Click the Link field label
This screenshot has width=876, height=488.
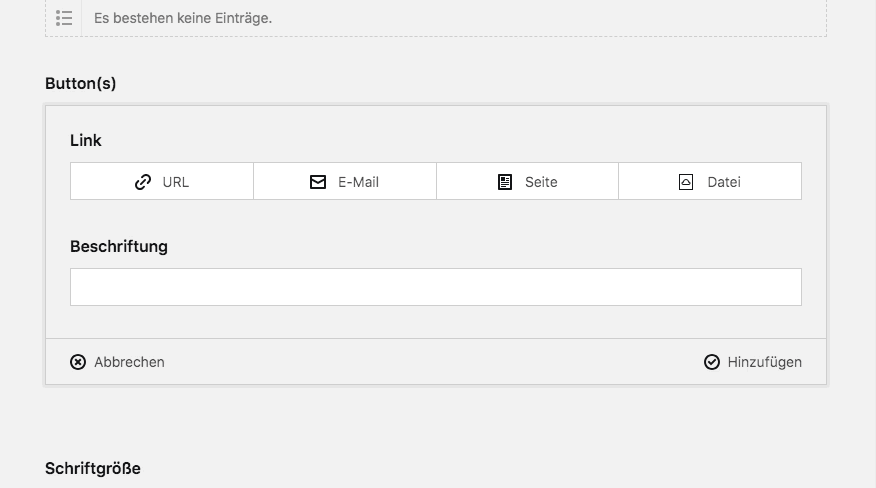(x=86, y=141)
